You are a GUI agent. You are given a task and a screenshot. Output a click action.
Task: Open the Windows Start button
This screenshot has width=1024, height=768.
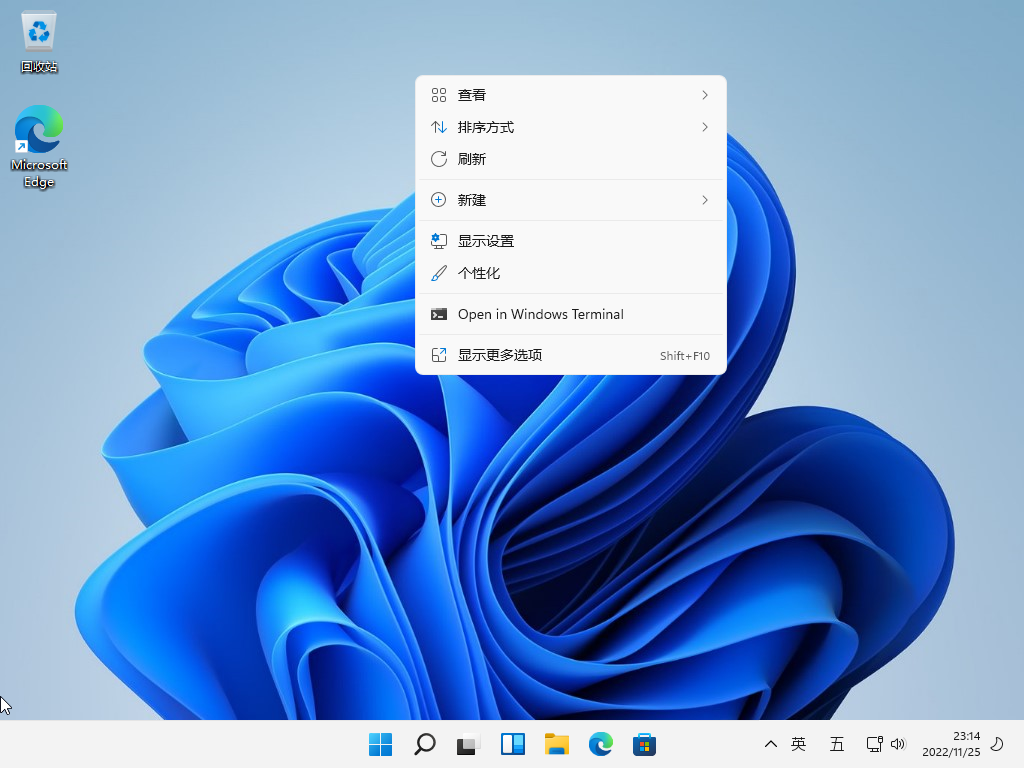pos(381,744)
